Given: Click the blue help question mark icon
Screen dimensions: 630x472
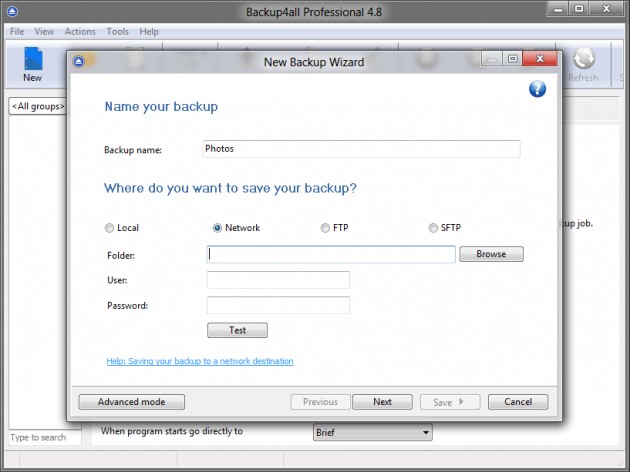Looking at the screenshot, I should click(x=537, y=89).
